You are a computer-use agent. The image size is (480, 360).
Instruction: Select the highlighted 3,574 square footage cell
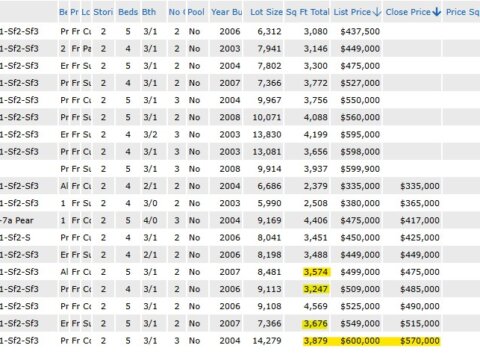click(x=316, y=272)
